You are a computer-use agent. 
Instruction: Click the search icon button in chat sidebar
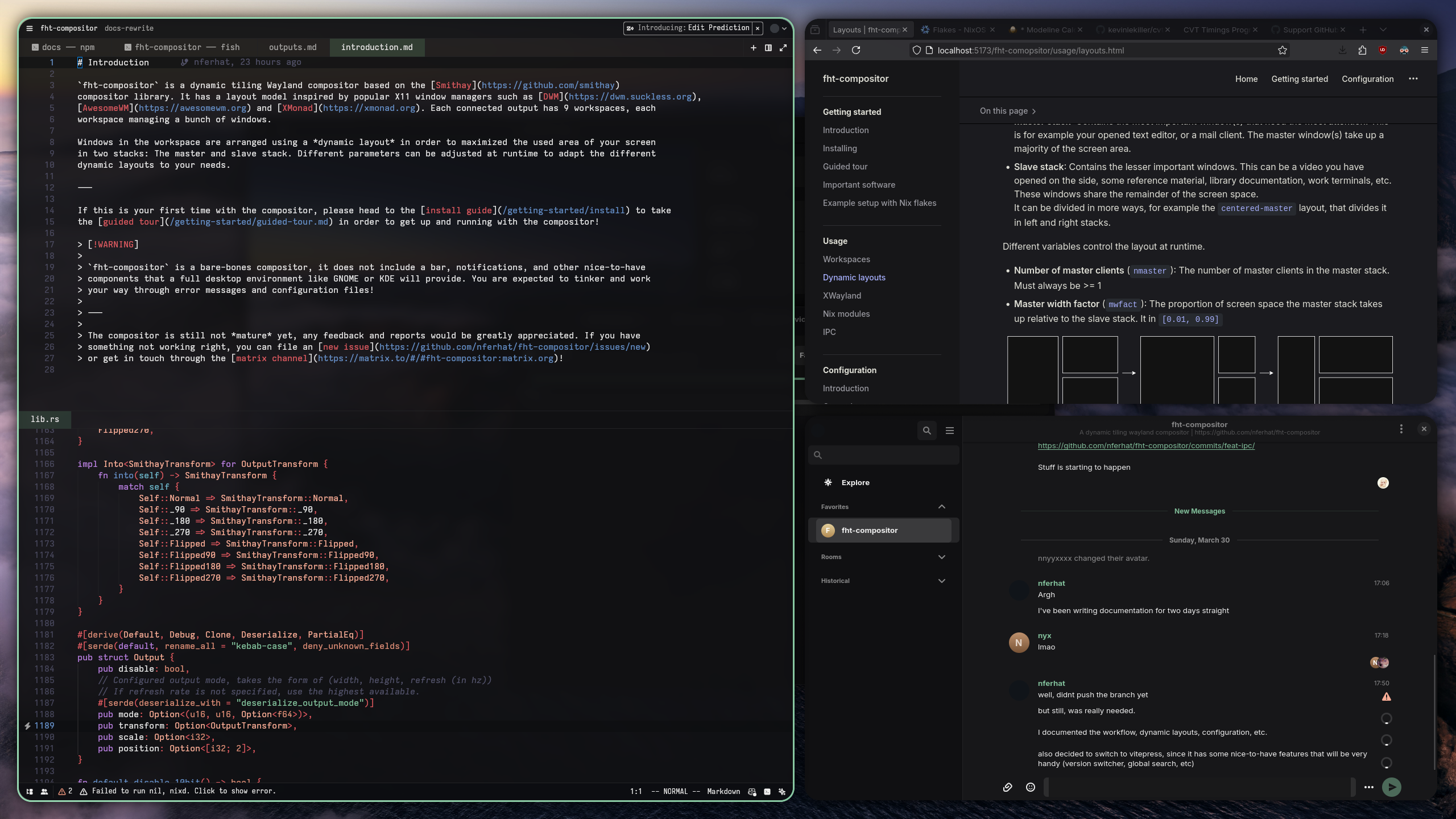point(926,431)
